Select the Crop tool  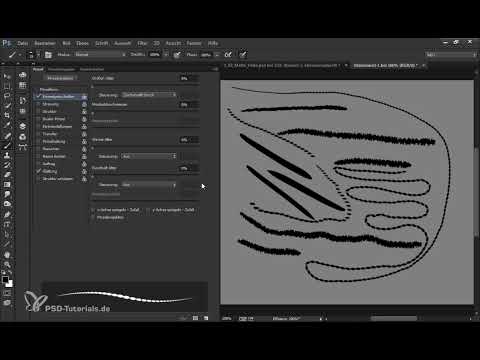(7, 115)
